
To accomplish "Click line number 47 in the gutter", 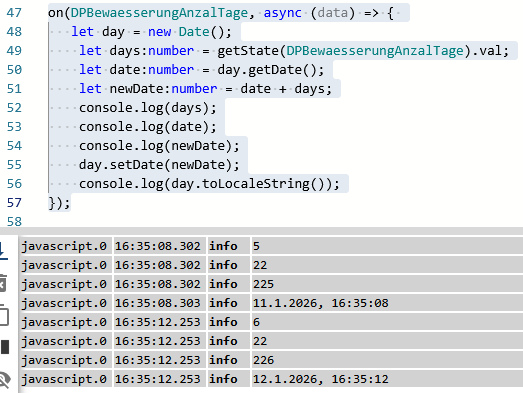I will click(x=14, y=13).
